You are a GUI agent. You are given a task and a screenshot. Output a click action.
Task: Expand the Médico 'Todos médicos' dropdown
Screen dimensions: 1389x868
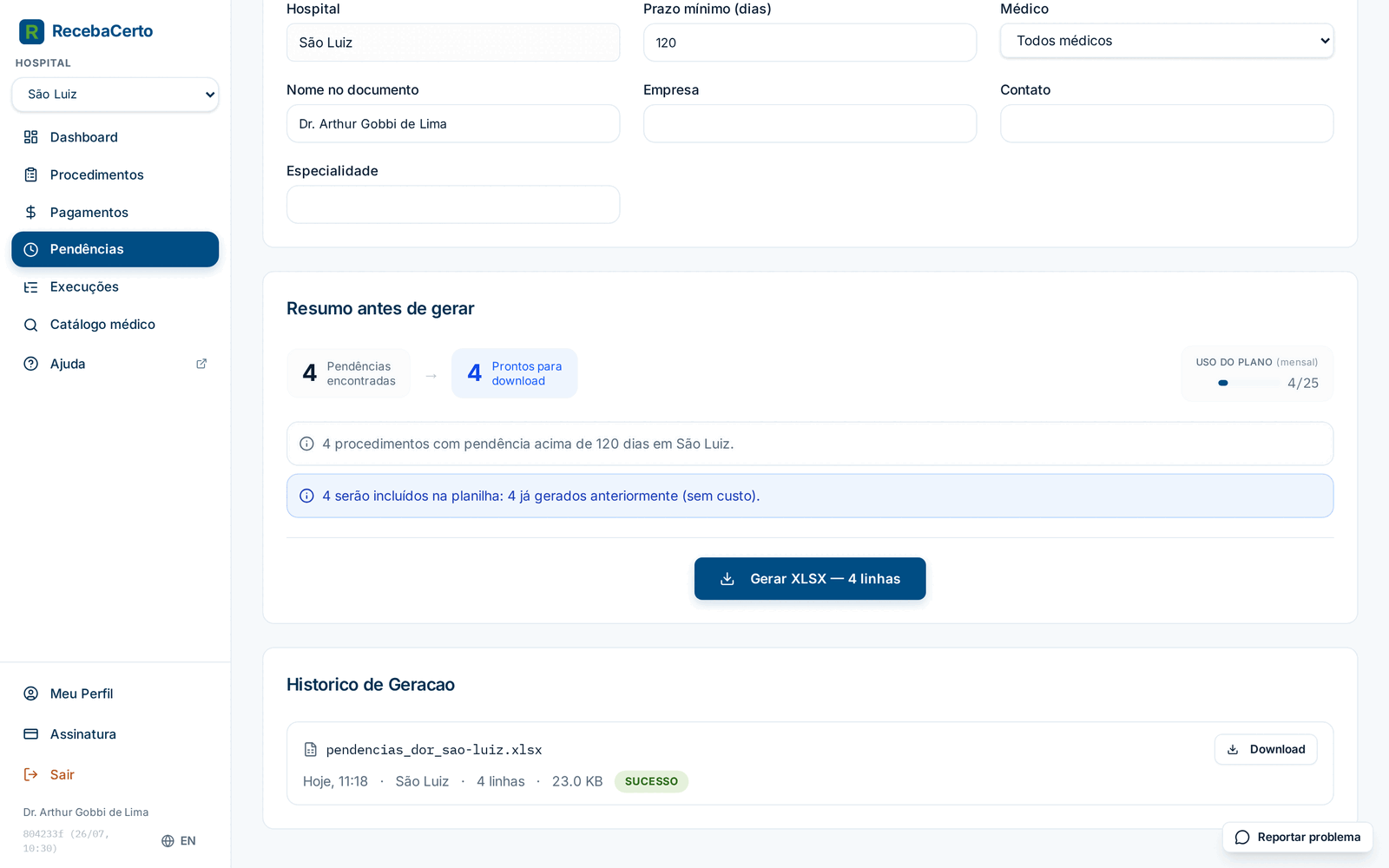[x=1167, y=41]
